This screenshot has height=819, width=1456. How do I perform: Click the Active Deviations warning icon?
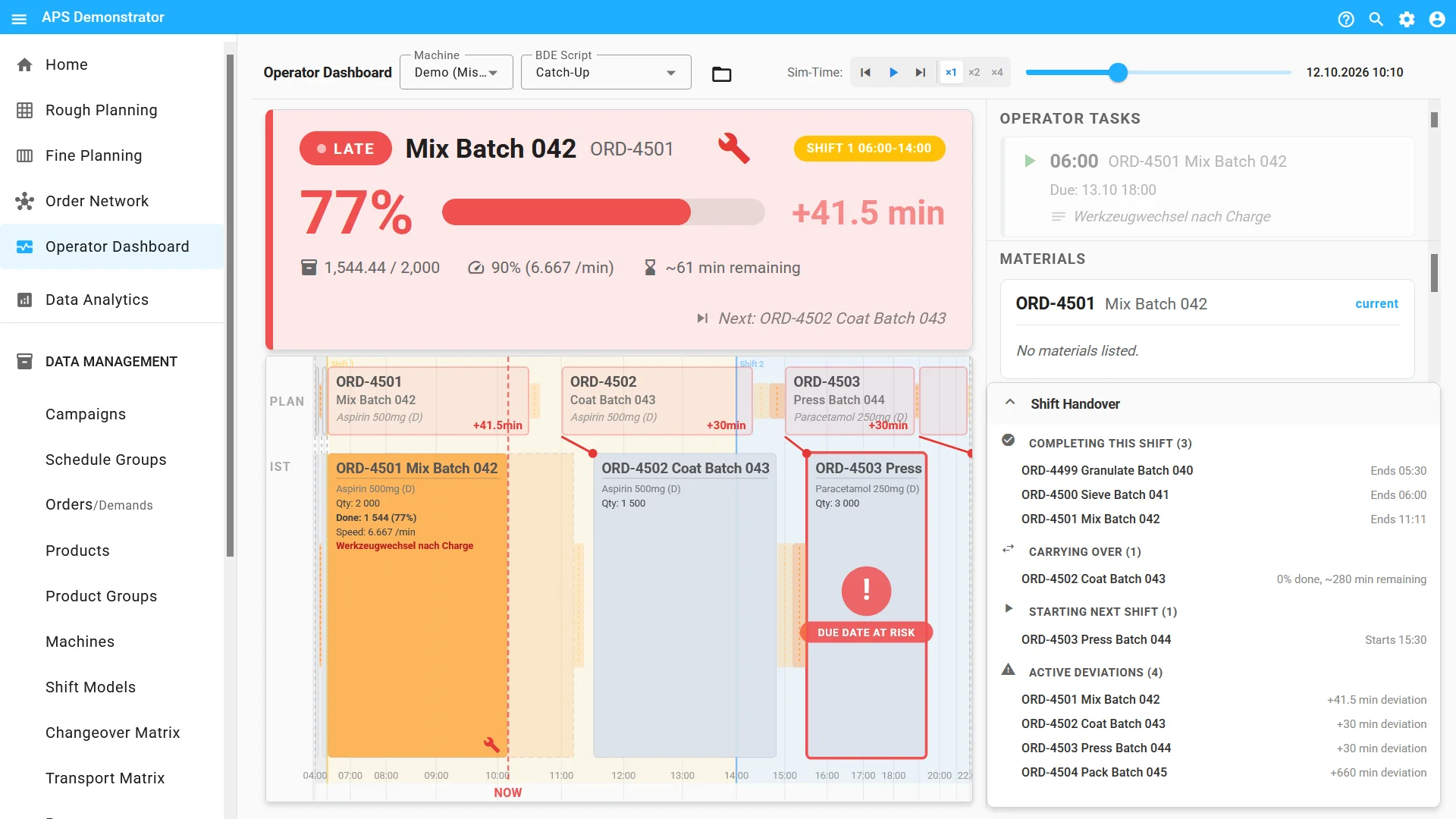point(1008,670)
